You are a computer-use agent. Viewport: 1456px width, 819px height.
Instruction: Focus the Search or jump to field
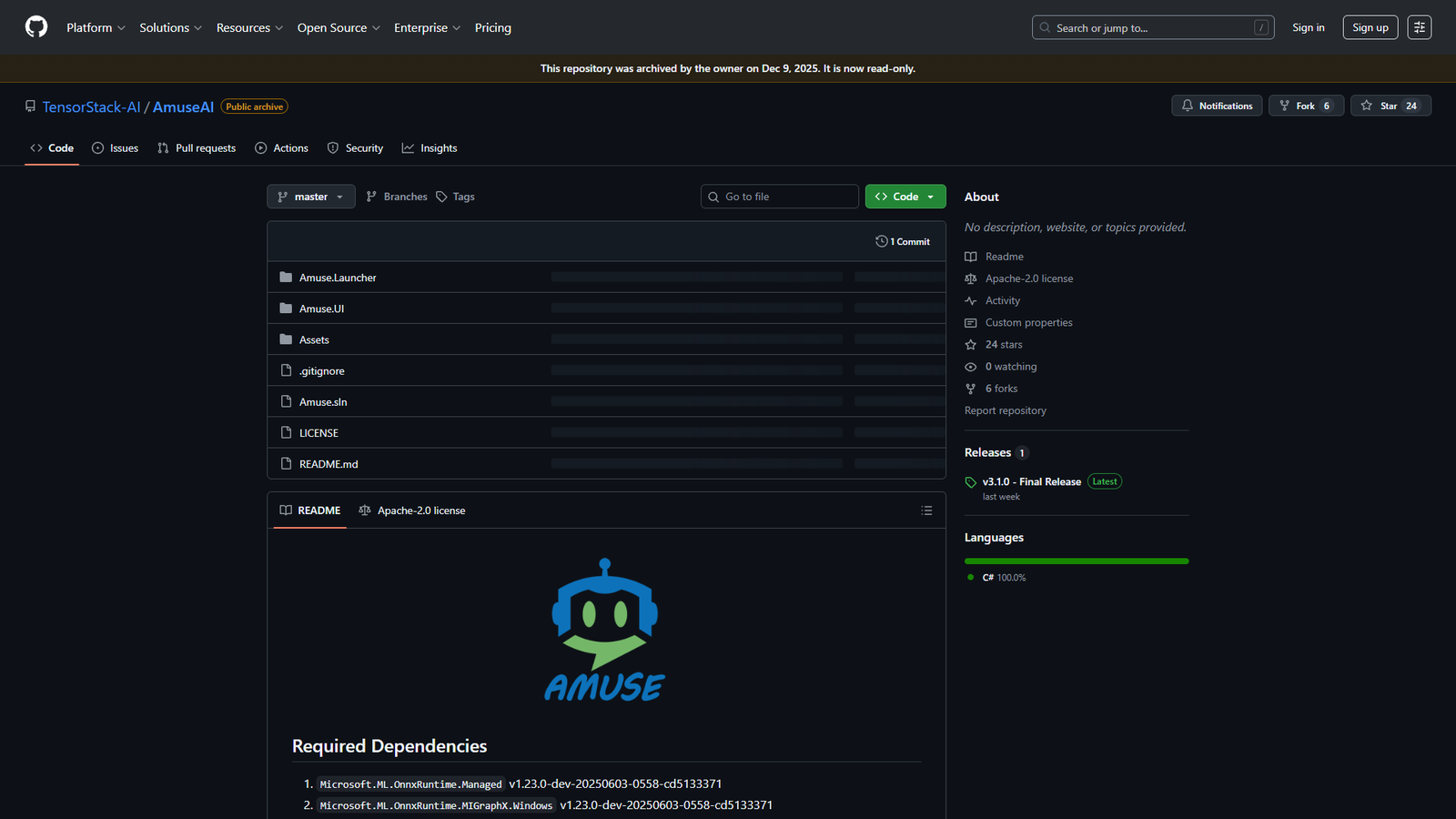(1153, 28)
